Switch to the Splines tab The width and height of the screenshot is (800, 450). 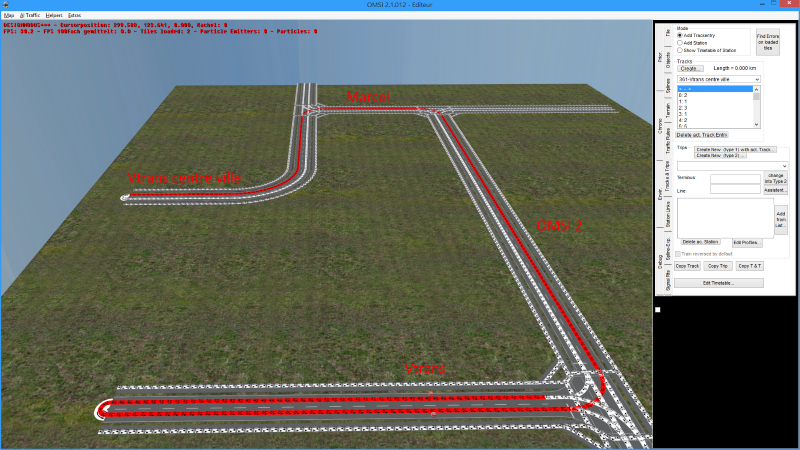click(x=668, y=86)
